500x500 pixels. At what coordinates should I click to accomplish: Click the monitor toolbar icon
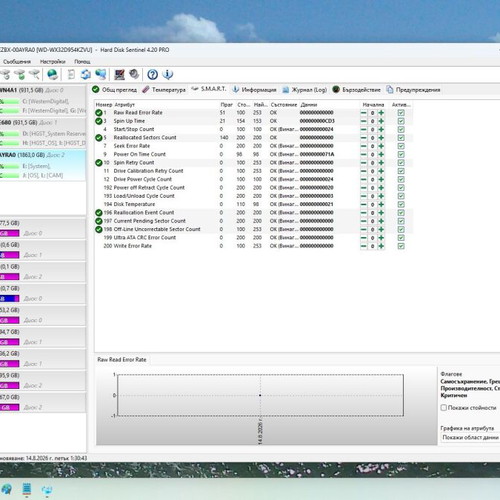click(x=119, y=74)
